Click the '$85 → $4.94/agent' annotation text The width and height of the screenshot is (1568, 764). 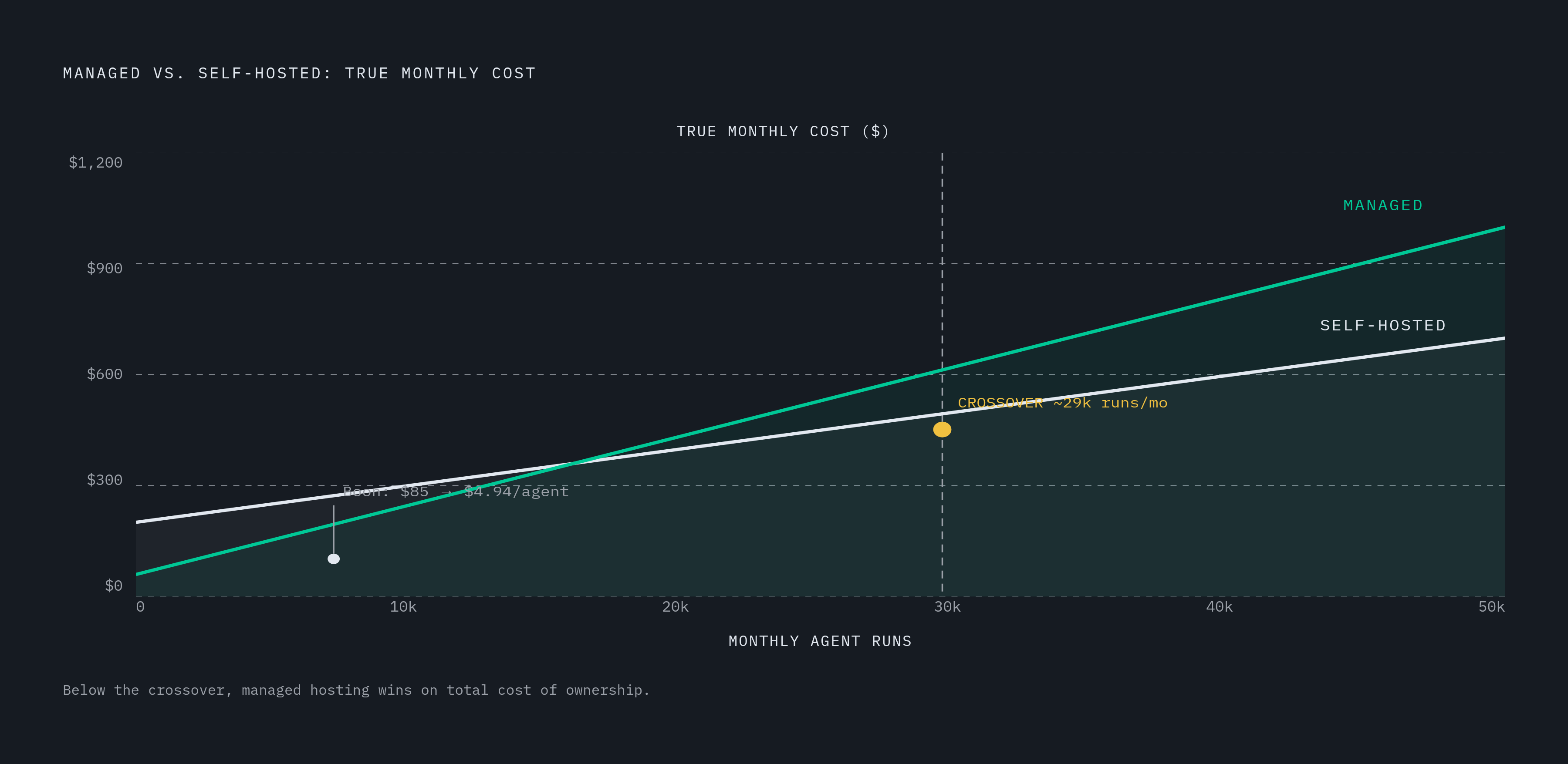click(x=484, y=491)
